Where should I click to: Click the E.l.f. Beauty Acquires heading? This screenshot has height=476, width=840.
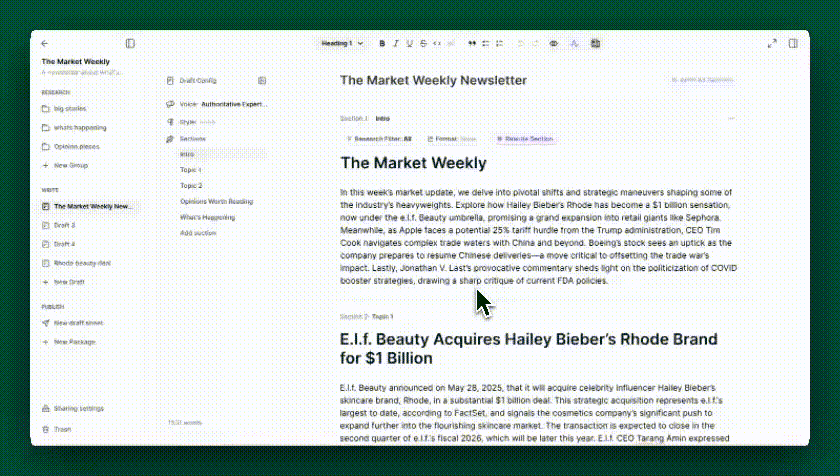click(x=529, y=349)
